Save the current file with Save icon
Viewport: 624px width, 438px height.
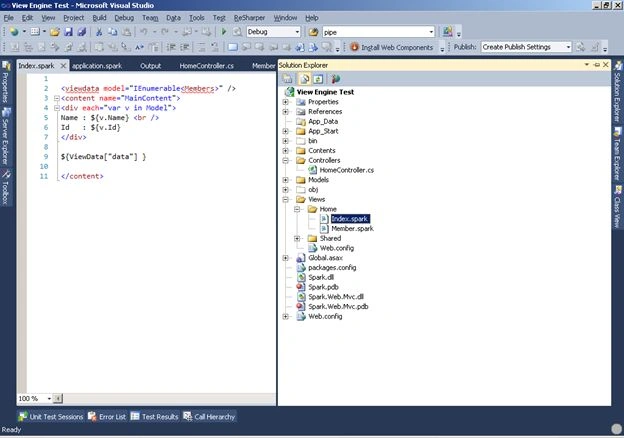68,32
